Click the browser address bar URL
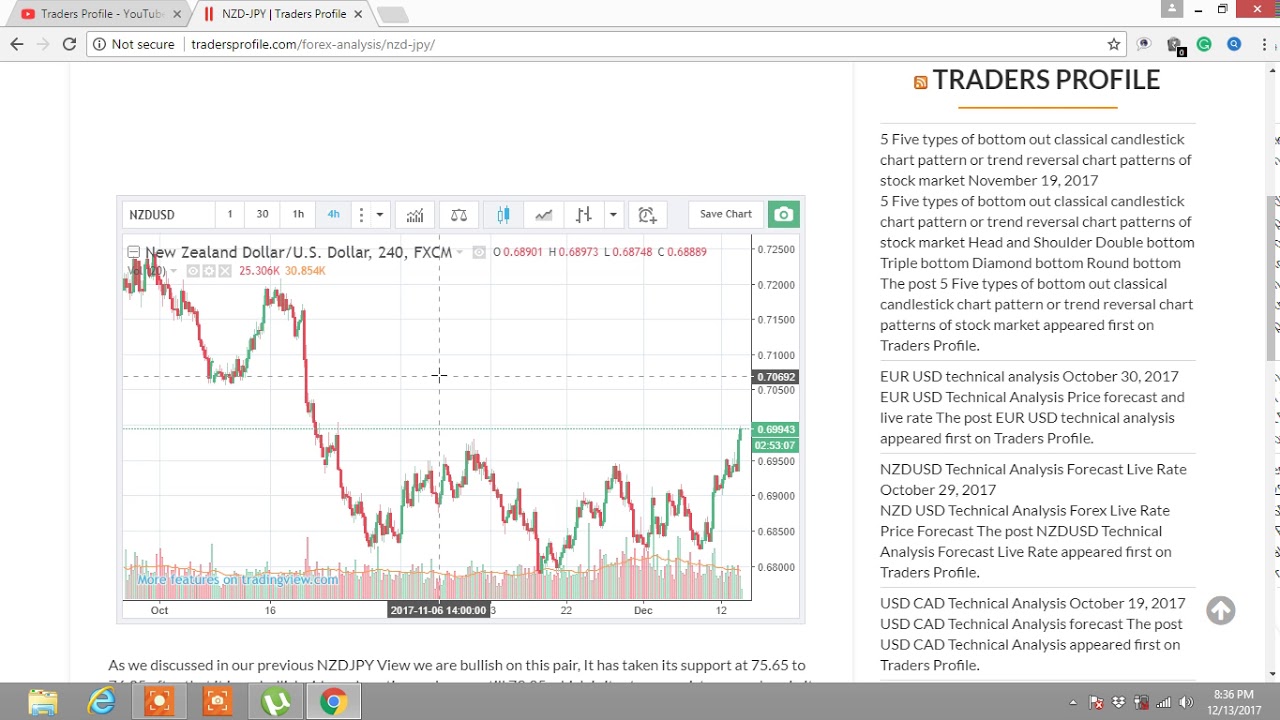Image resolution: width=1280 pixels, height=720 pixels. 313,44
